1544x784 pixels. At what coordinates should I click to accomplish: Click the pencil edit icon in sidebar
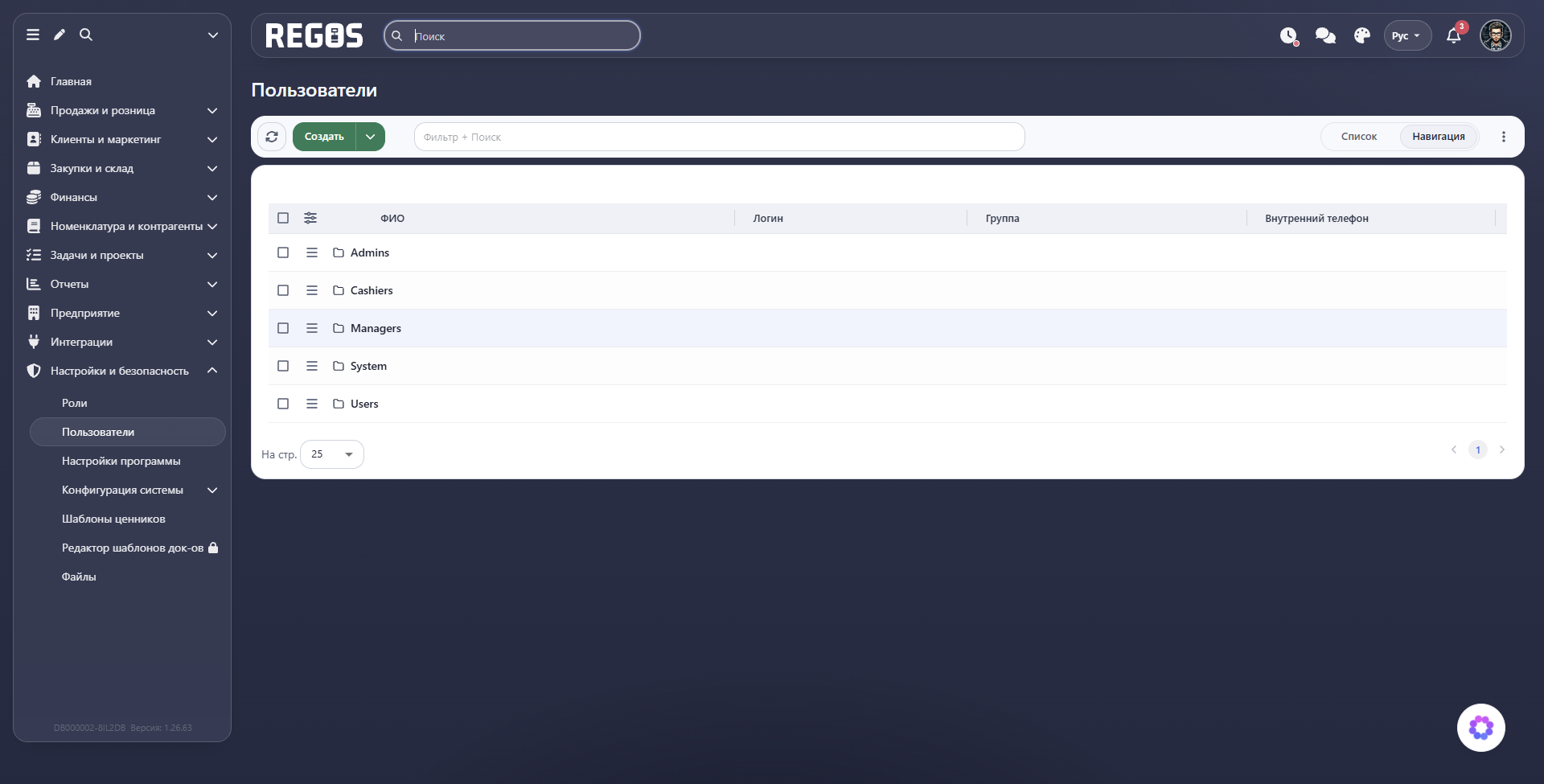tap(60, 35)
